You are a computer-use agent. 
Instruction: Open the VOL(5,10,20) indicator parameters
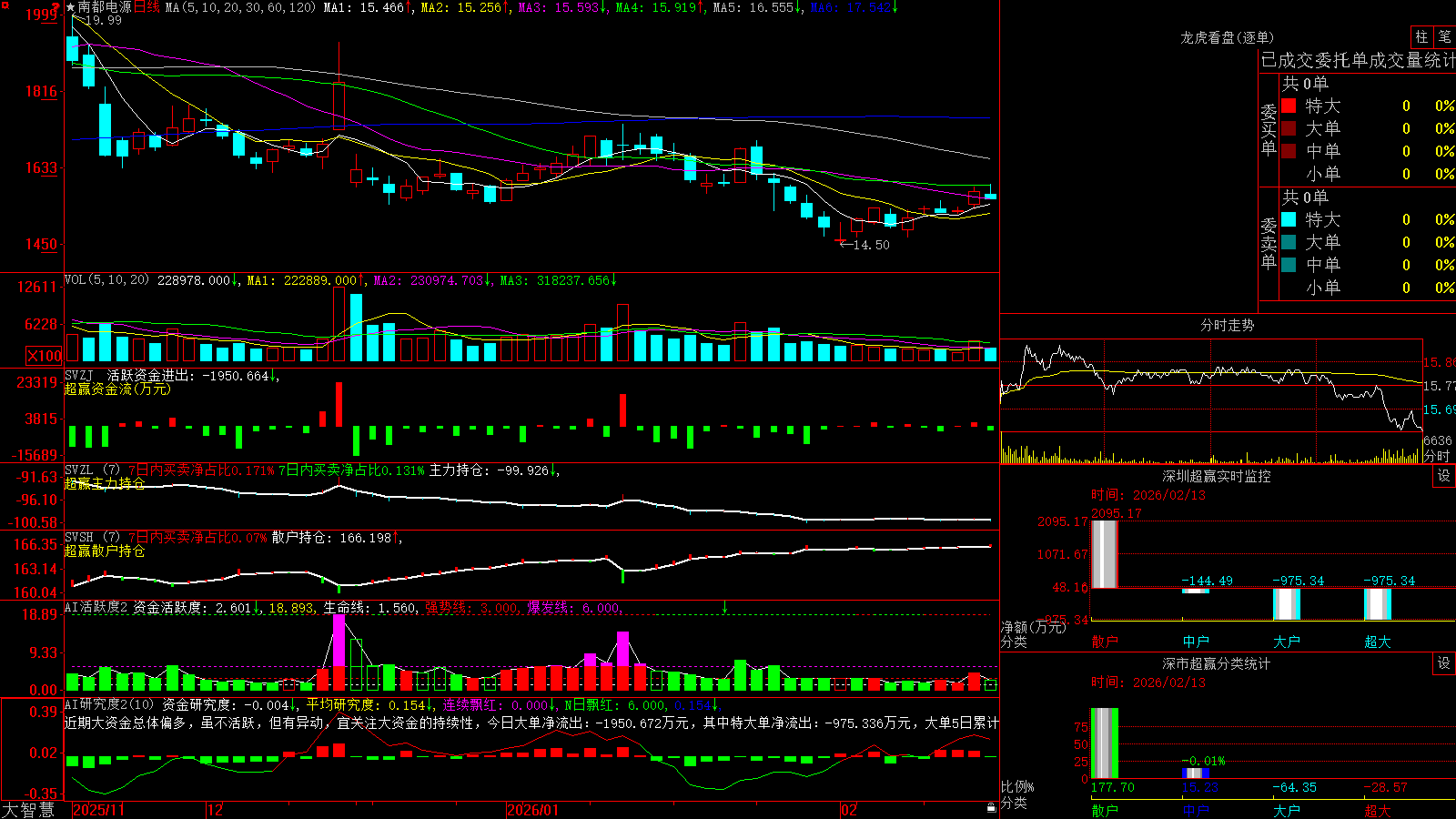pyautogui.click(x=107, y=280)
